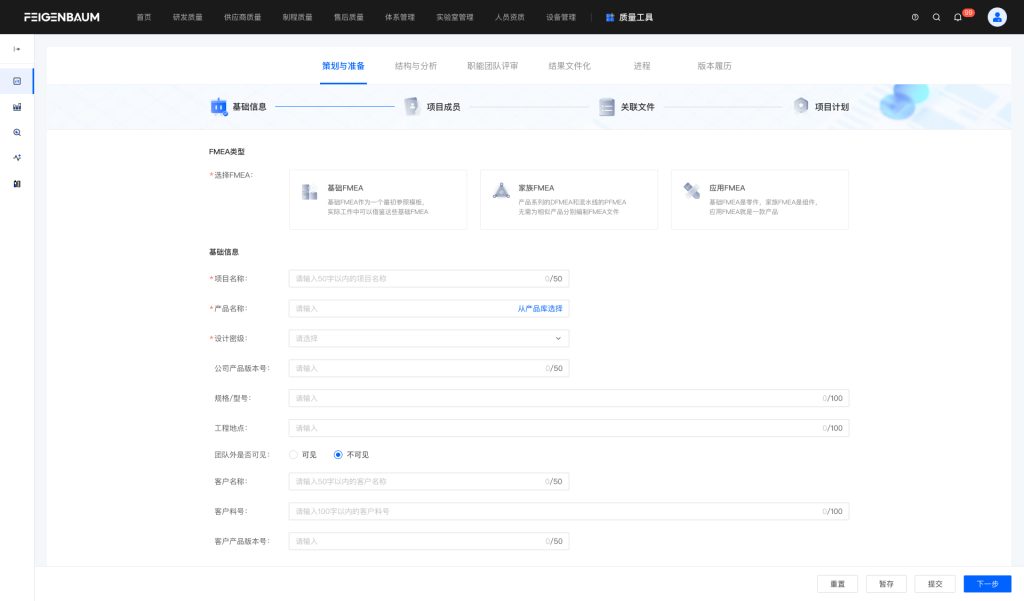Viewport: 1024px width, 601px height.
Task: Click the 暂存 button
Action: coord(886,584)
